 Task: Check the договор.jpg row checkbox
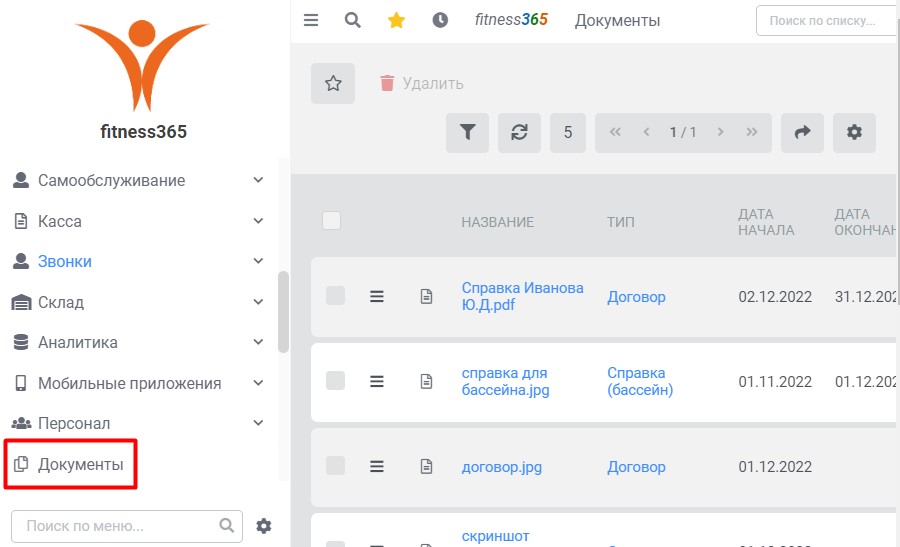point(335,465)
